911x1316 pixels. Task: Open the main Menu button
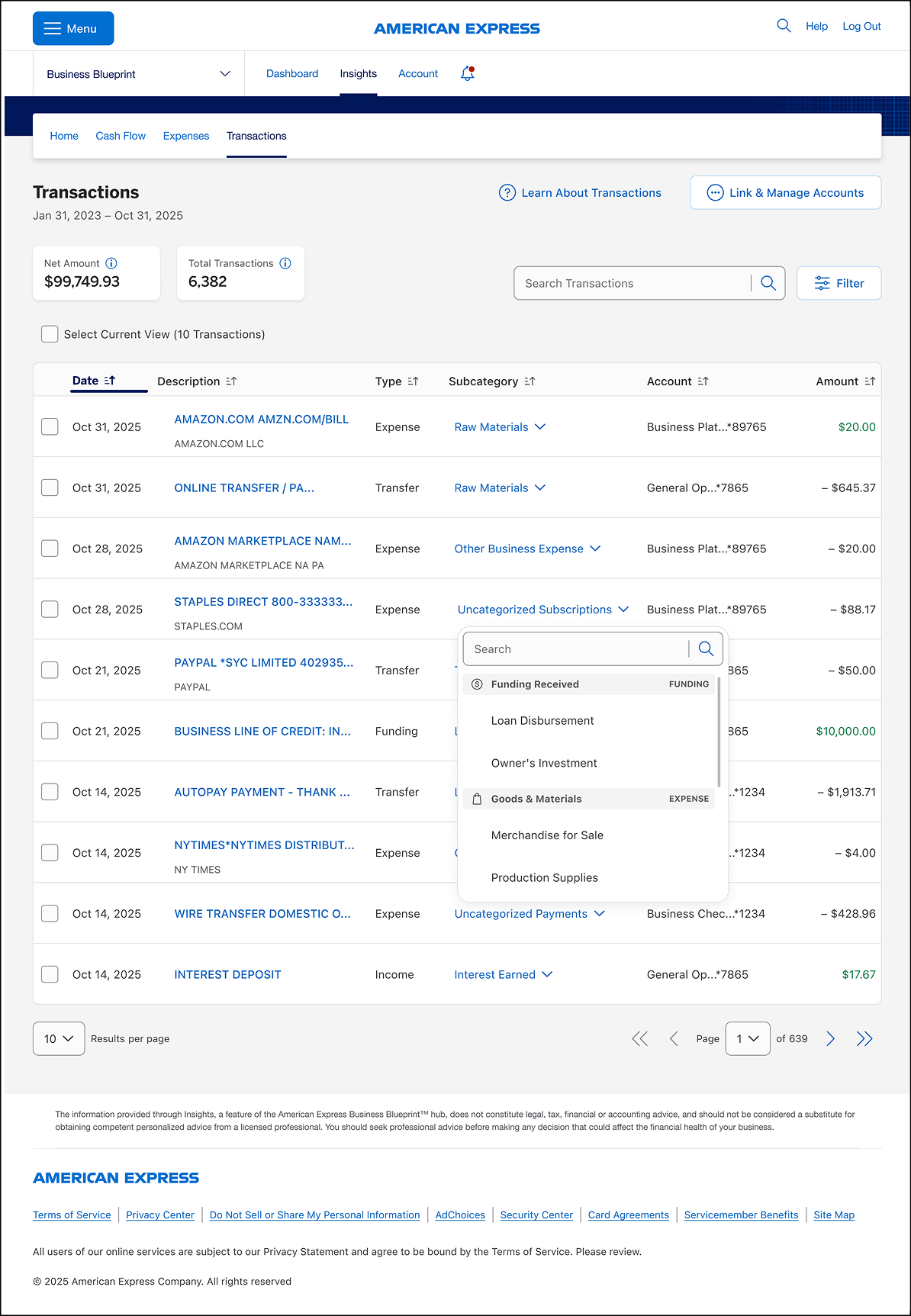[73, 28]
